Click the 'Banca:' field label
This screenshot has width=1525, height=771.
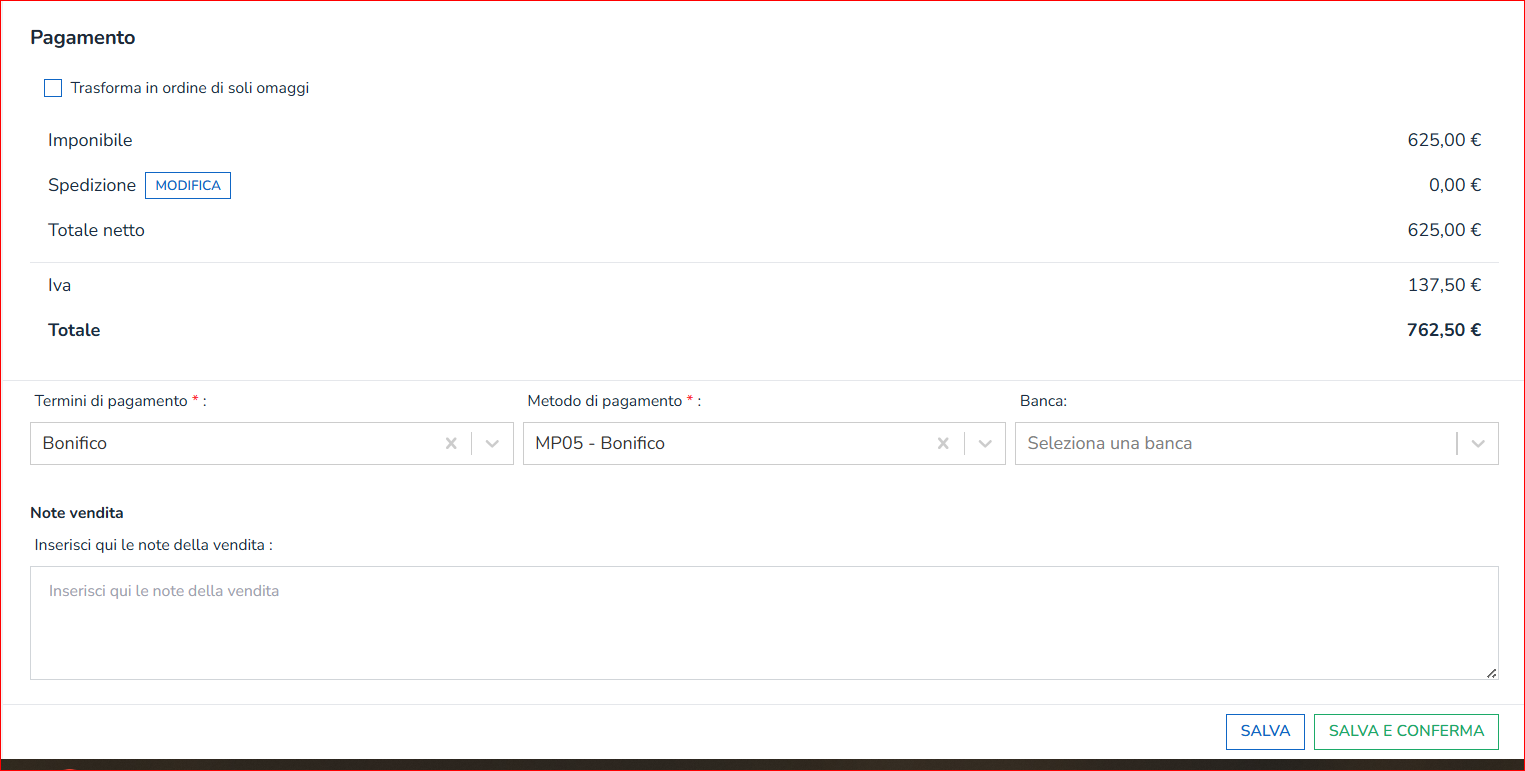pyautogui.click(x=1043, y=401)
